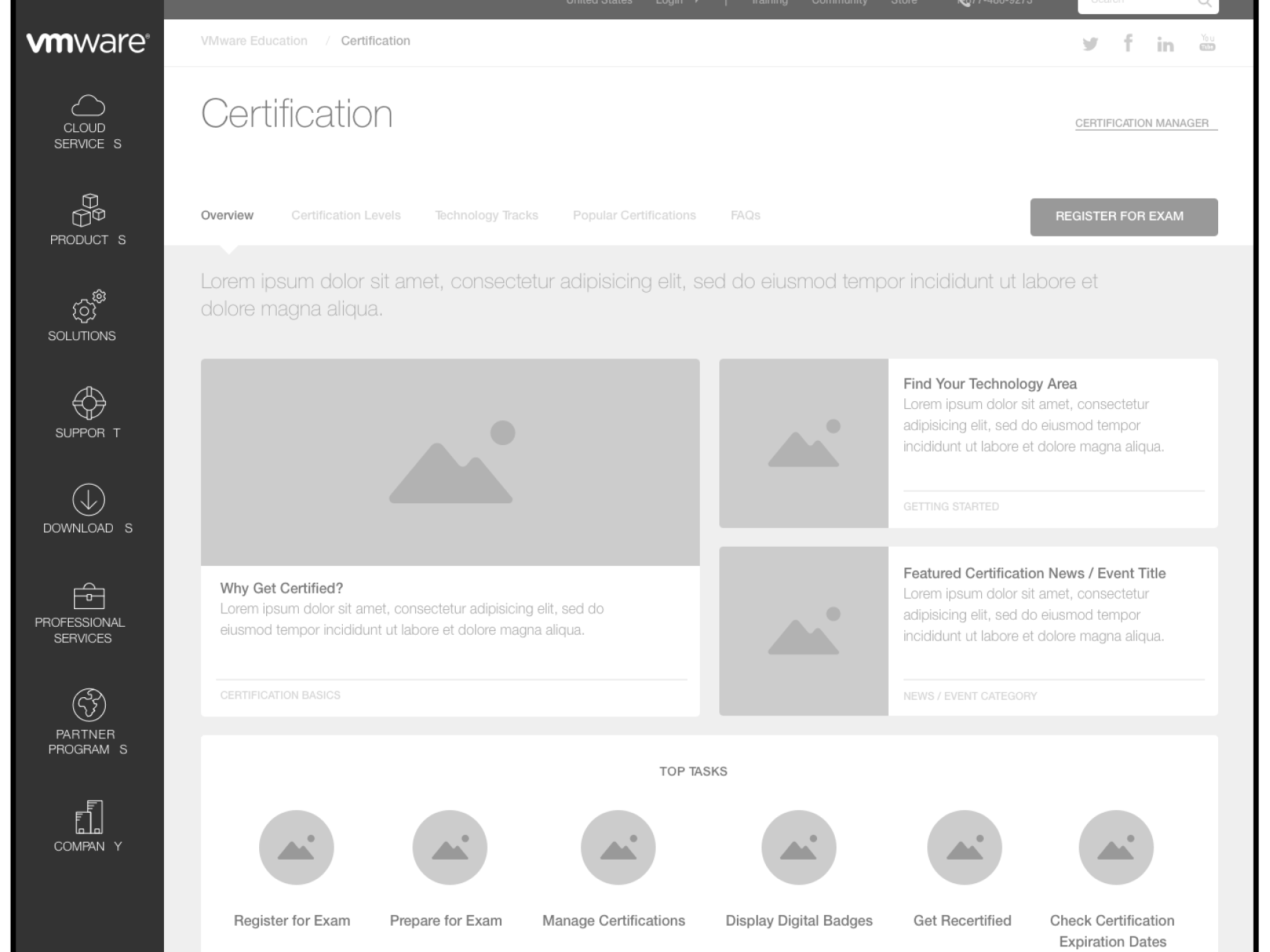This screenshot has width=1270, height=952.
Task: Click the TOP TASKS heading
Action: [693, 771]
